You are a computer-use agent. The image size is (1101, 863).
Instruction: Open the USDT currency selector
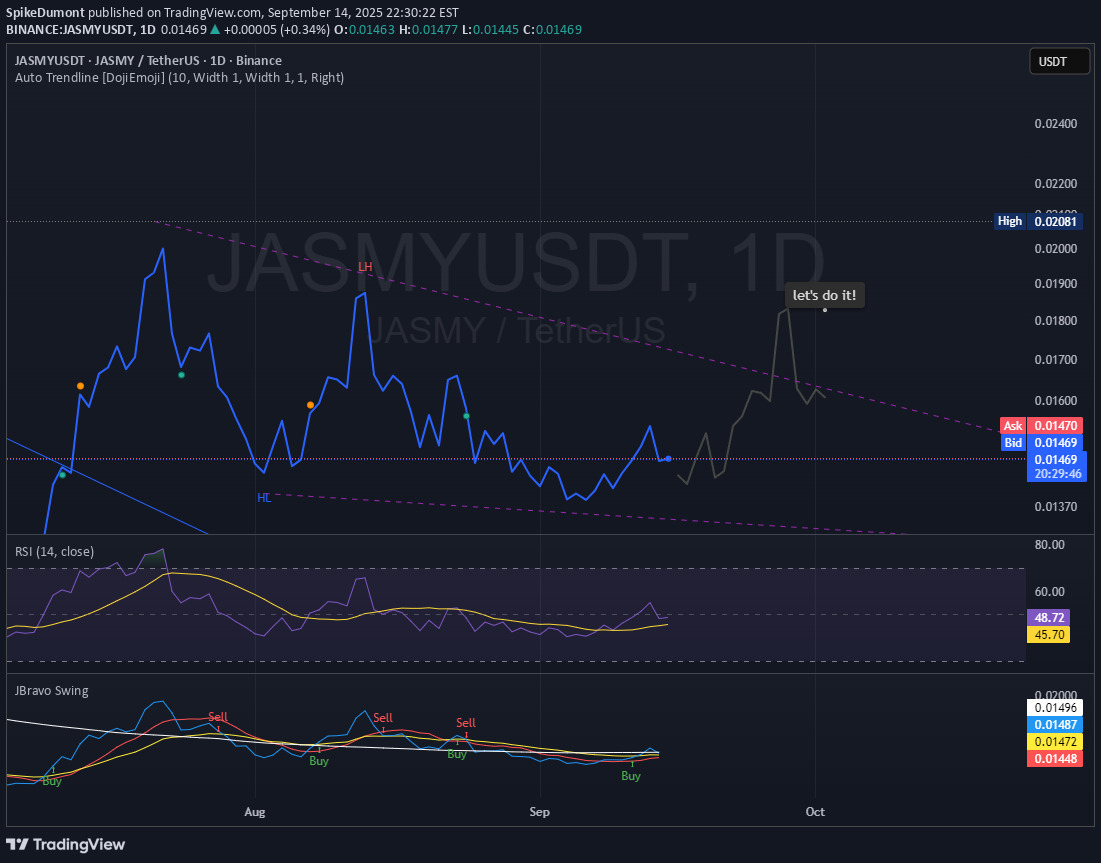point(1059,62)
